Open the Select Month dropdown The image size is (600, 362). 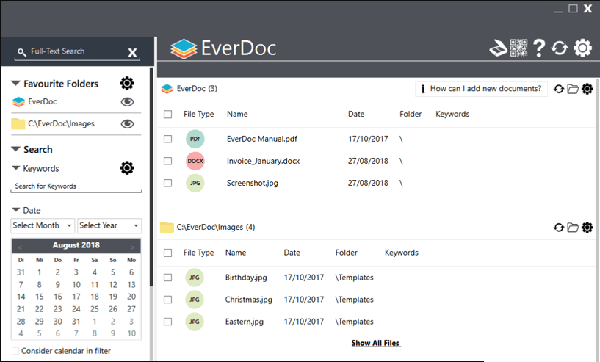pyautogui.click(x=42, y=225)
